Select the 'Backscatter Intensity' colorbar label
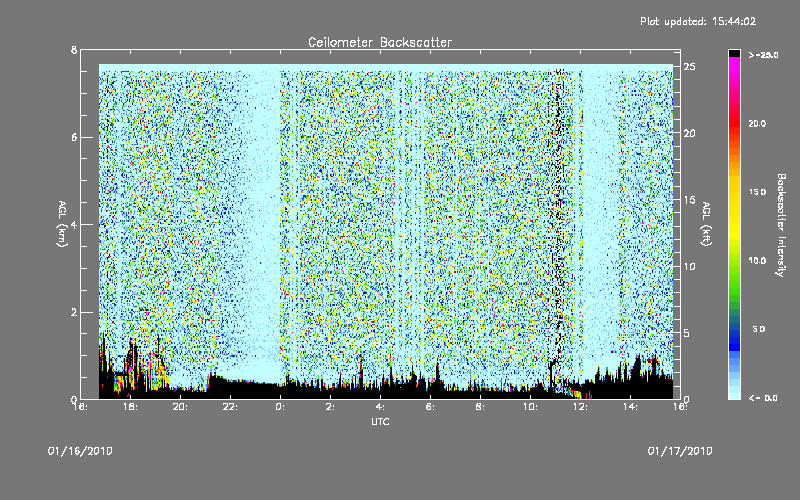 click(781, 225)
